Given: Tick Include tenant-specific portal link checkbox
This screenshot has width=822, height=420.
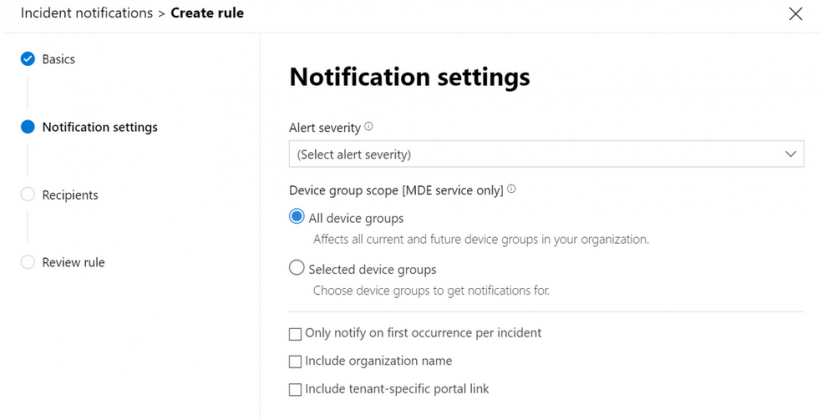Looking at the screenshot, I should click(295, 389).
